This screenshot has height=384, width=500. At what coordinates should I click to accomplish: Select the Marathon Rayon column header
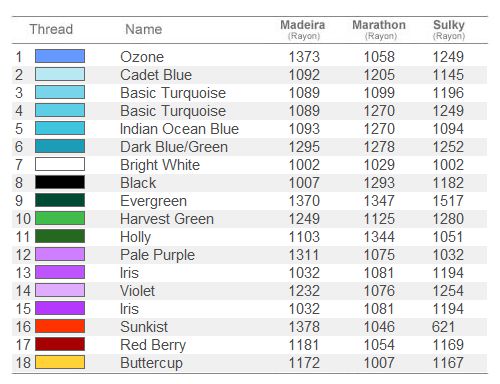coord(379,30)
